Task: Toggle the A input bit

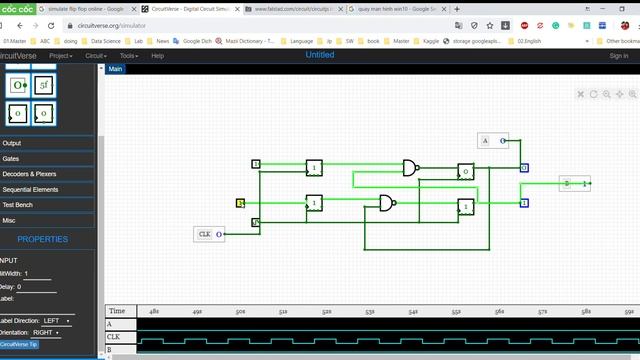Action: tap(502, 141)
